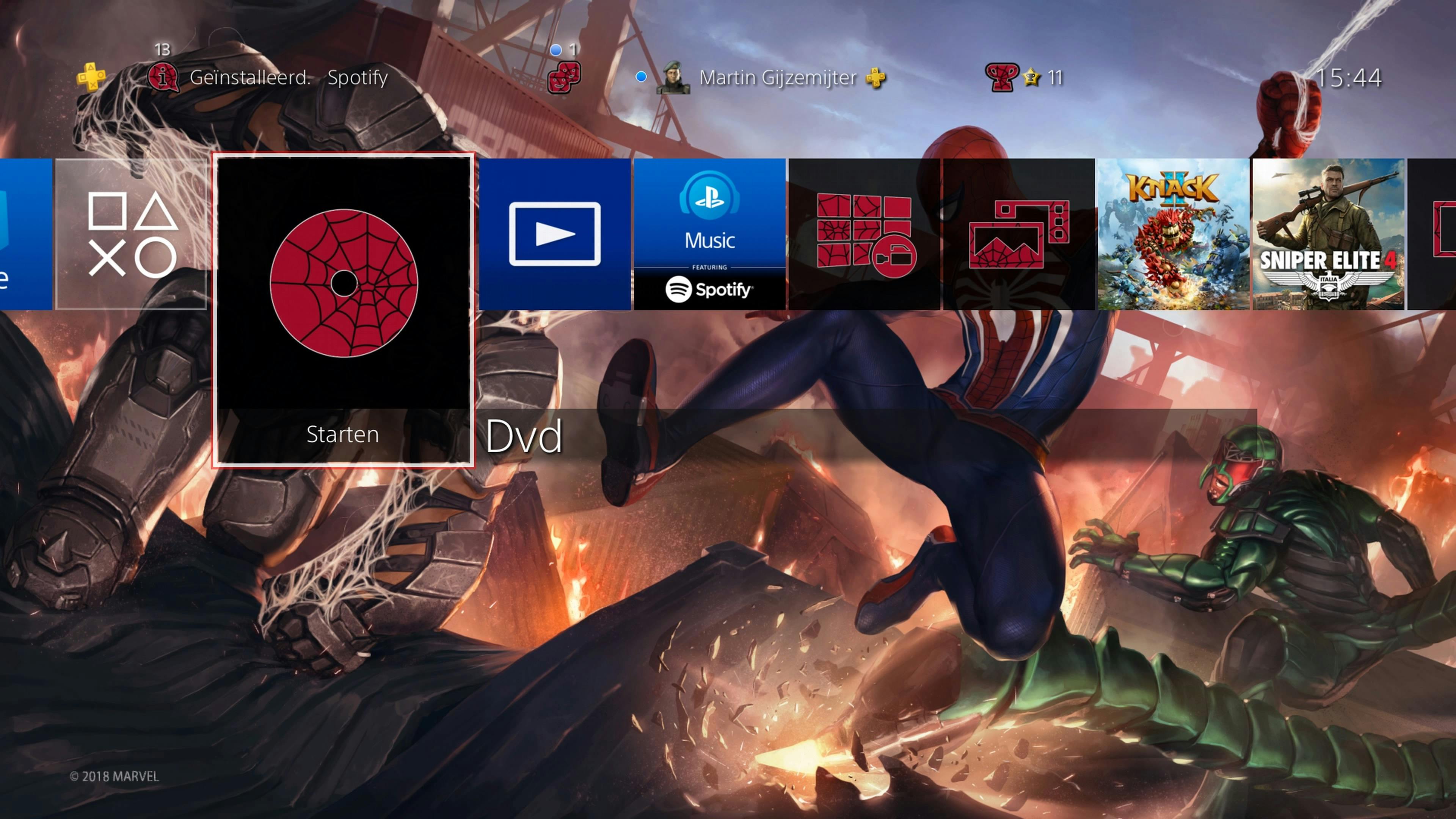
Task: Open the Library grid tile
Action: 864,234
